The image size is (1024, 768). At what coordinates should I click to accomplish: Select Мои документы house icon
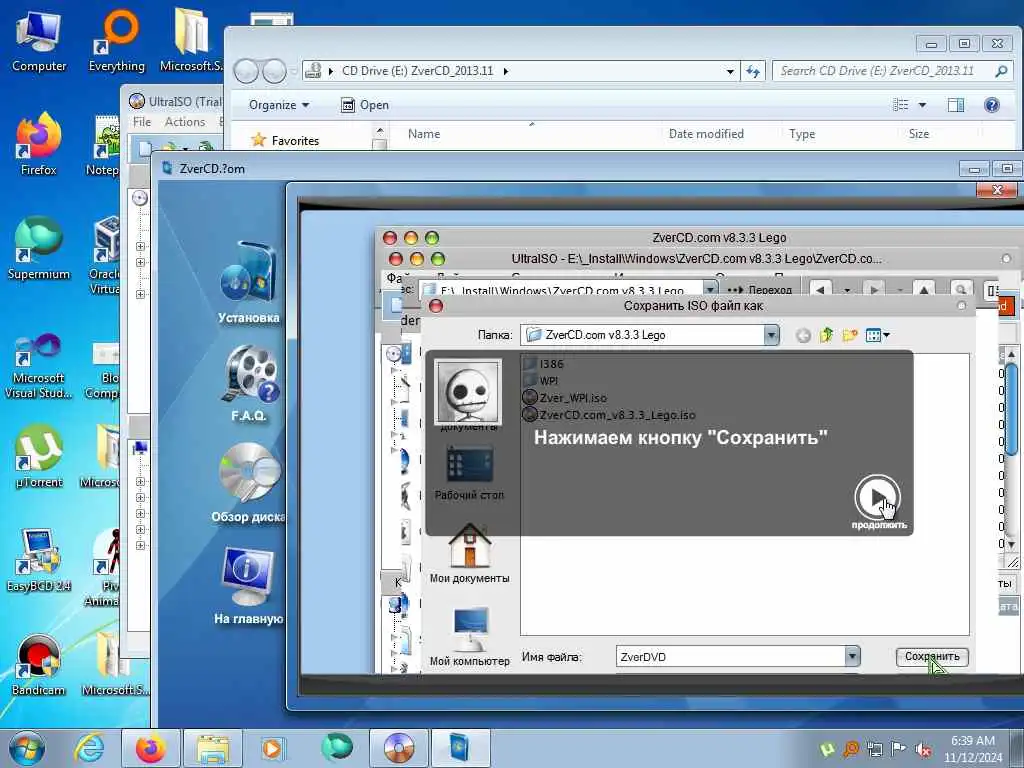click(469, 552)
